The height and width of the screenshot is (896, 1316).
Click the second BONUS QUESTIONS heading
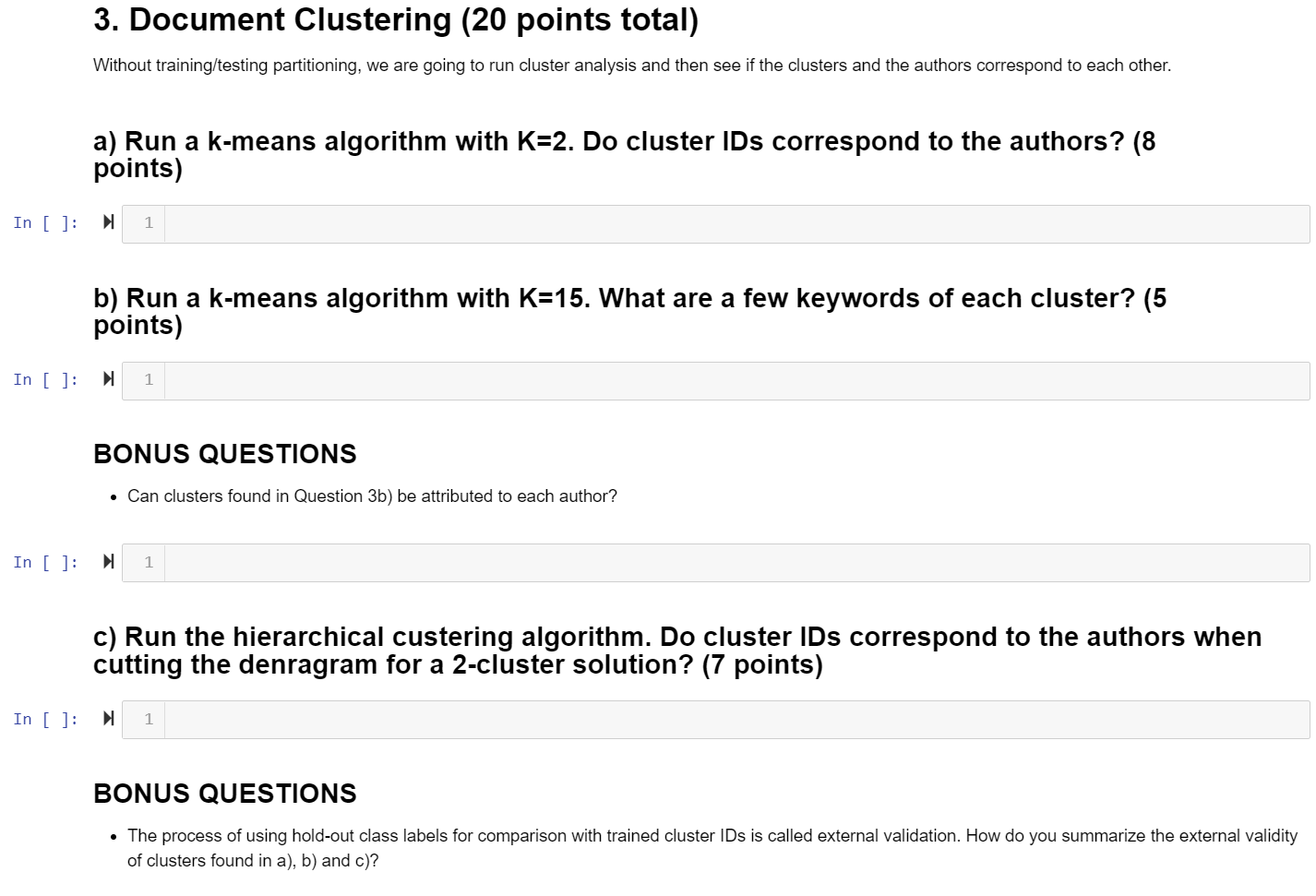[x=224, y=794]
